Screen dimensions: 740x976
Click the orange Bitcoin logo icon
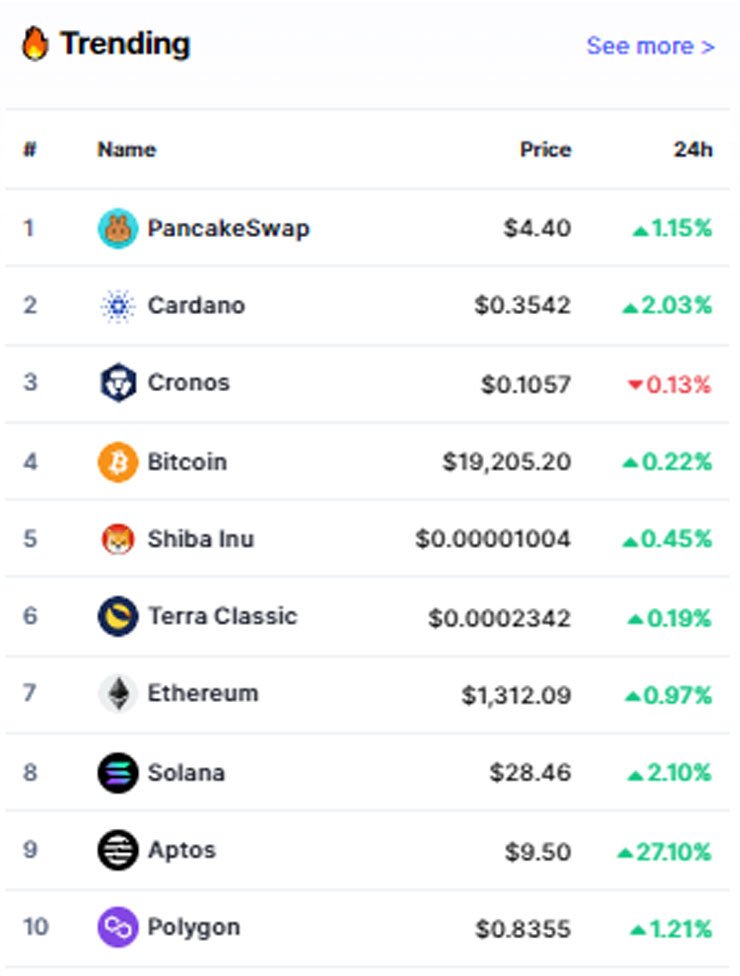click(118, 462)
